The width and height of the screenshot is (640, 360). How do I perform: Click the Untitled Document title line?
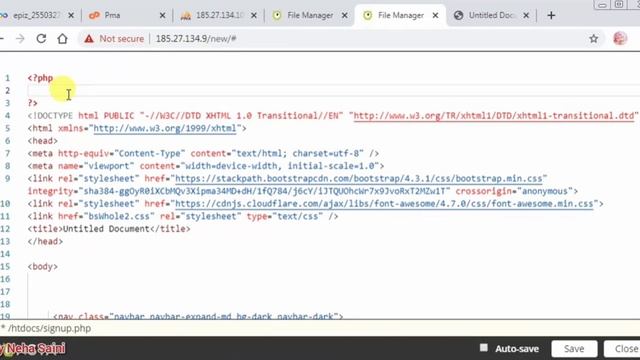coord(109,229)
